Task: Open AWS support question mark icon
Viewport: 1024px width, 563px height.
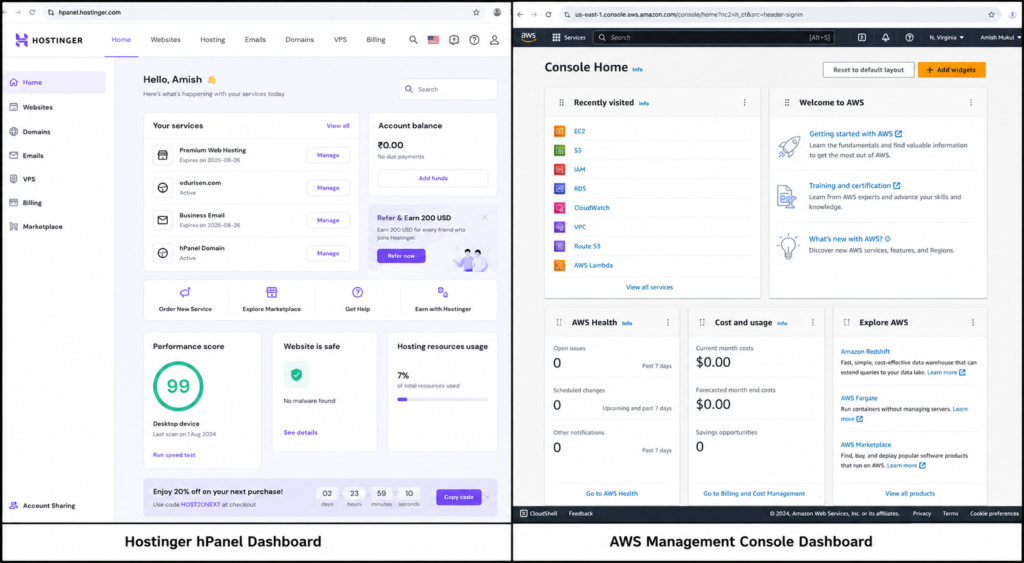Action: pyautogui.click(x=909, y=37)
